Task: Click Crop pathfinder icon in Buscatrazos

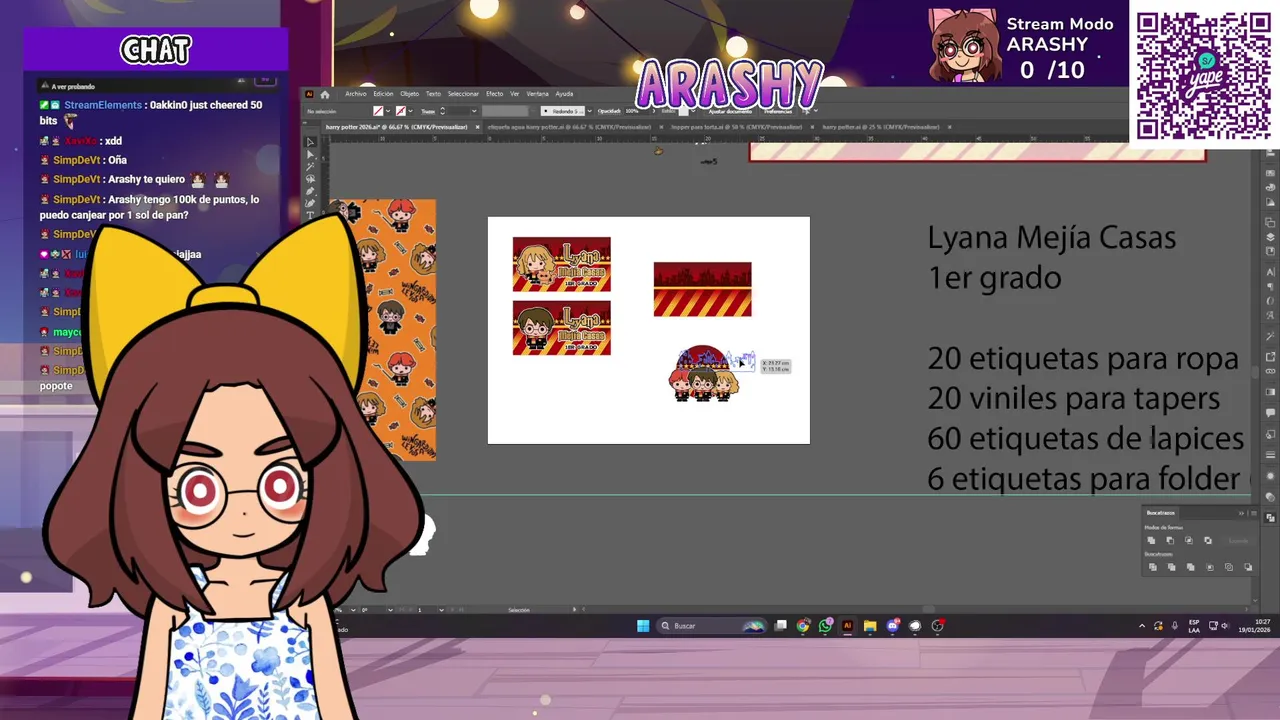Action: [x=1210, y=567]
